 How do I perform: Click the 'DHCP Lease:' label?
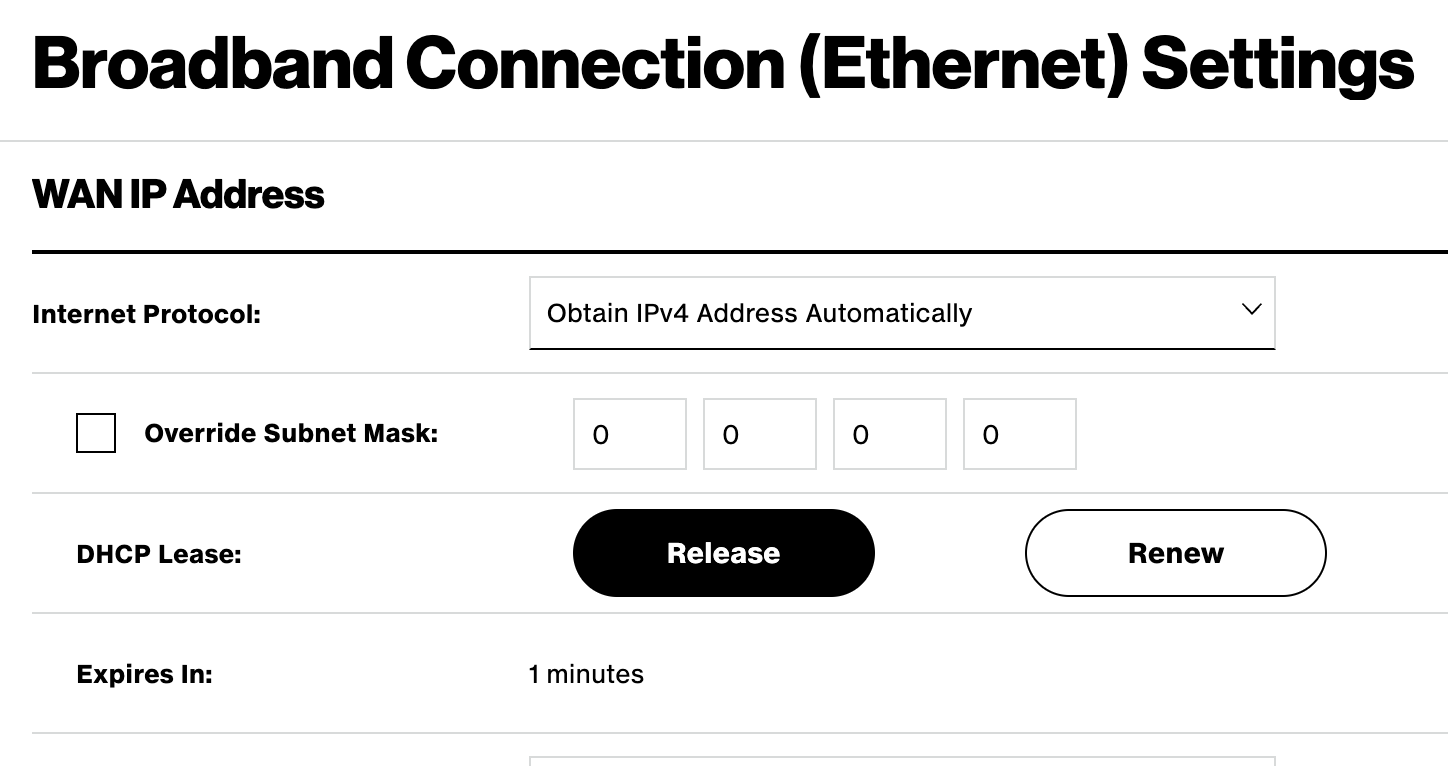[x=159, y=554]
